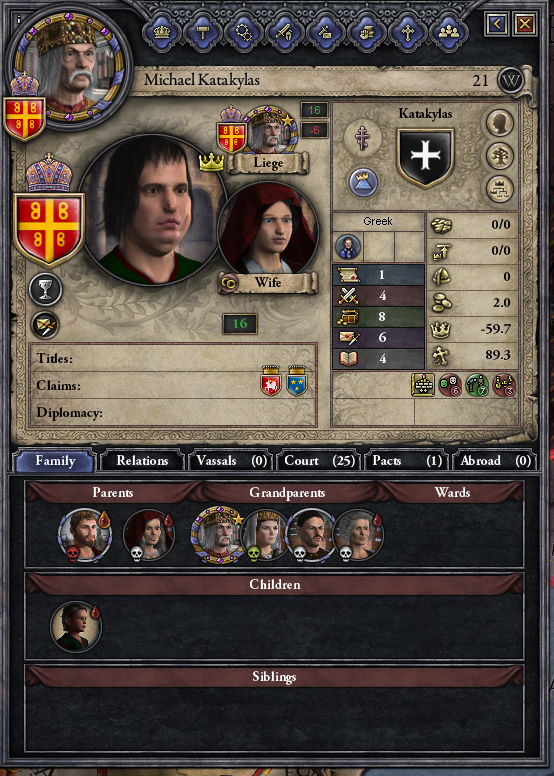The image size is (554, 776).
Task: Click the crown realm toolbar icon
Action: click(162, 33)
